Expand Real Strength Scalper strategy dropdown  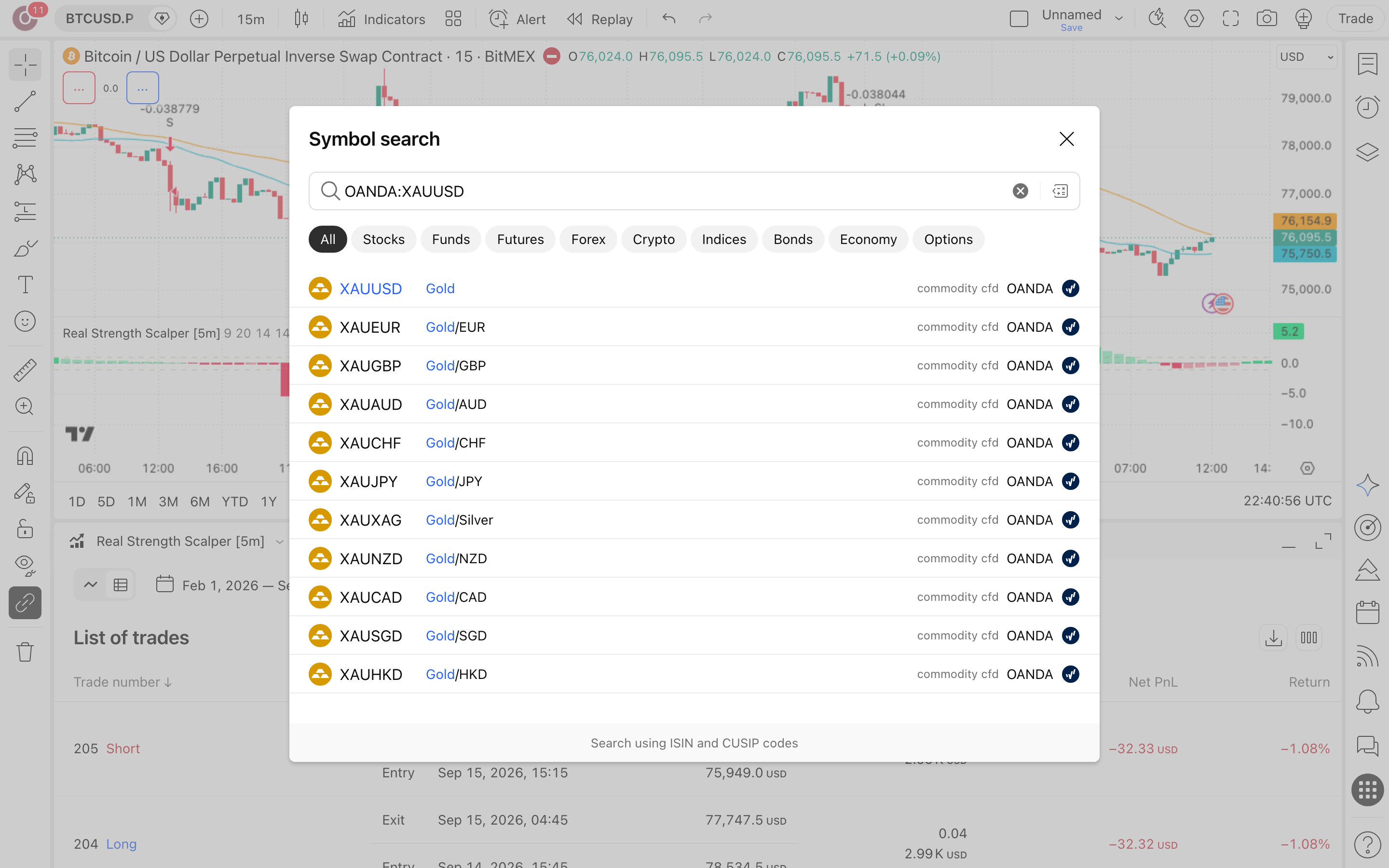click(280, 542)
